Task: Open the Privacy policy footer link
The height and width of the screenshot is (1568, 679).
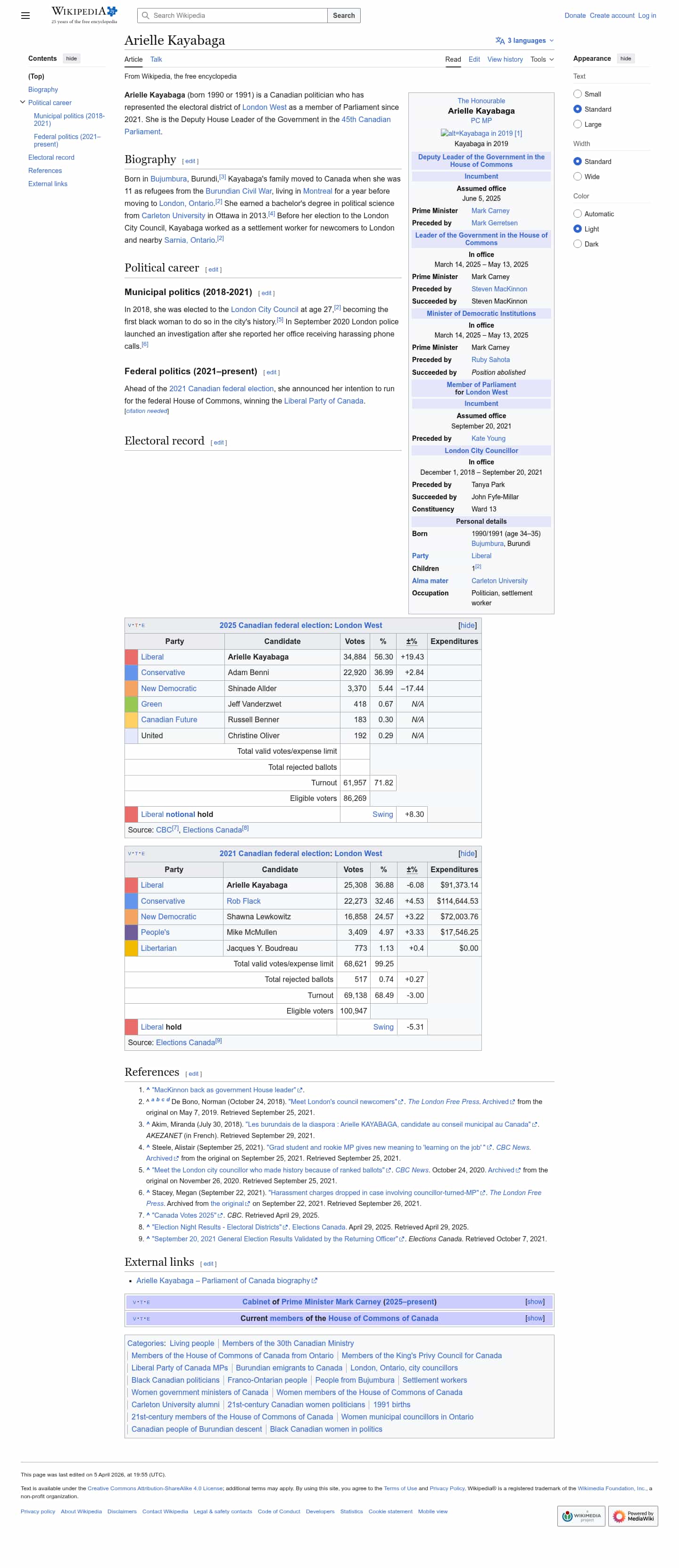Action: pos(38,1512)
